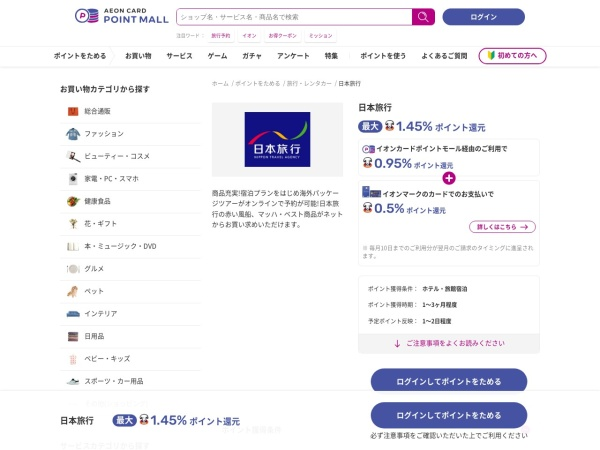Open the ベビー・キッズ icon
The height and width of the screenshot is (450, 600).
tap(73, 359)
